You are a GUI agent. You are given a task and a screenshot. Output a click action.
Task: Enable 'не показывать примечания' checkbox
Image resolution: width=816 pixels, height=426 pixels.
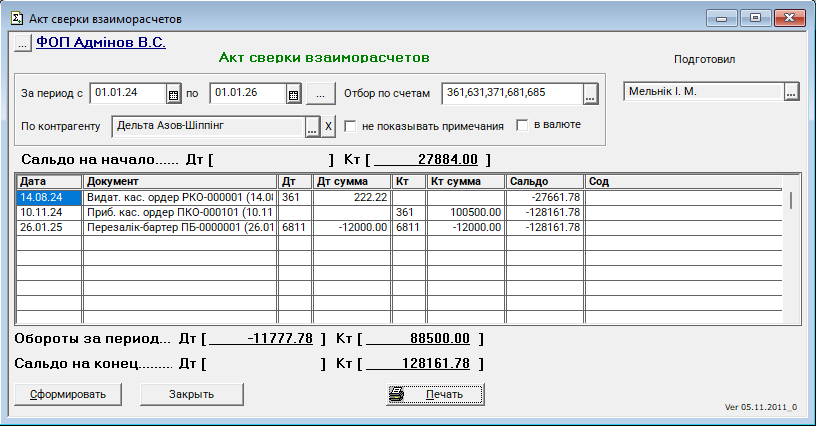click(x=351, y=126)
